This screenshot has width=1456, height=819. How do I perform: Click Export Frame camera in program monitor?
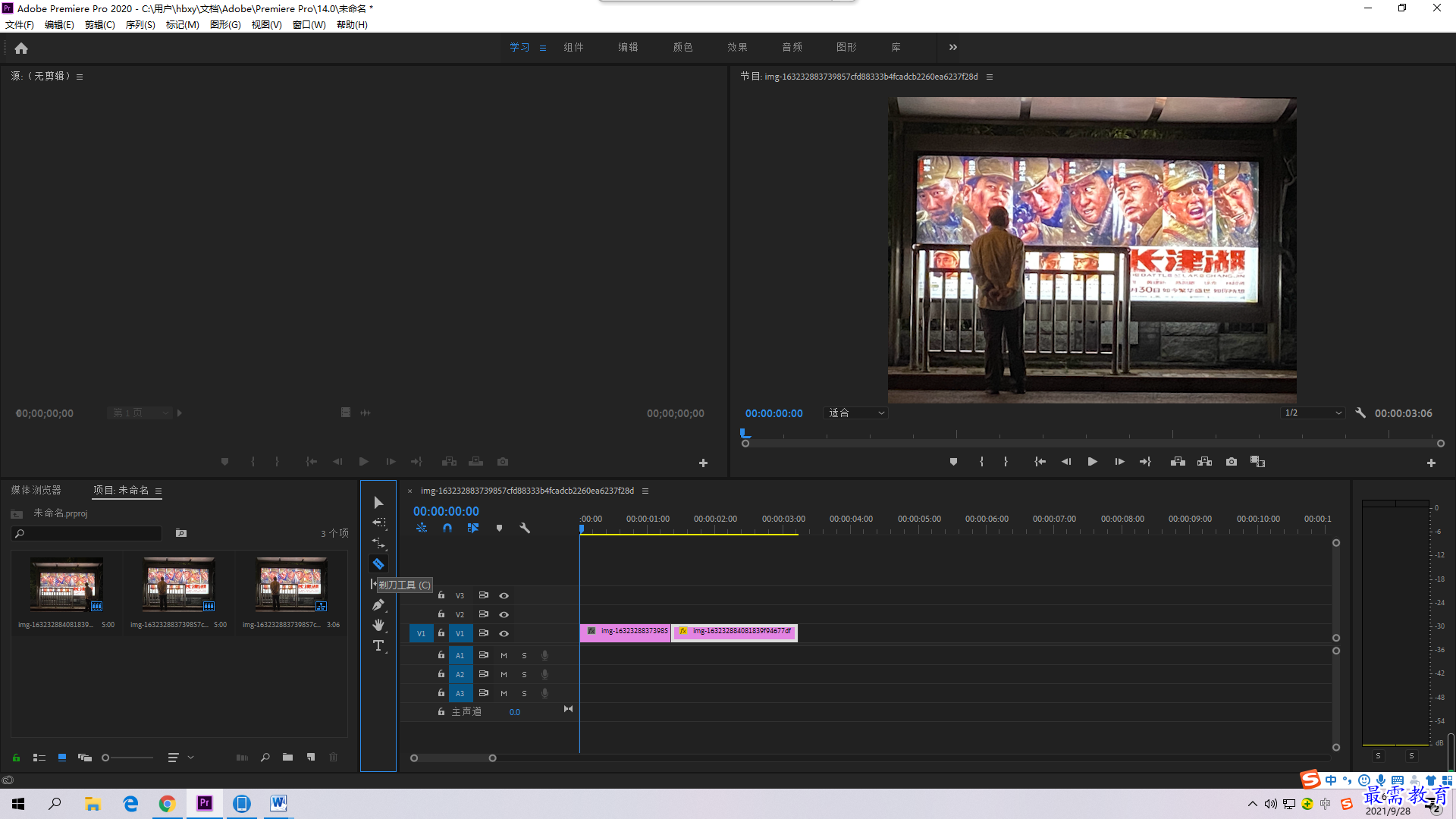pos(1232,462)
